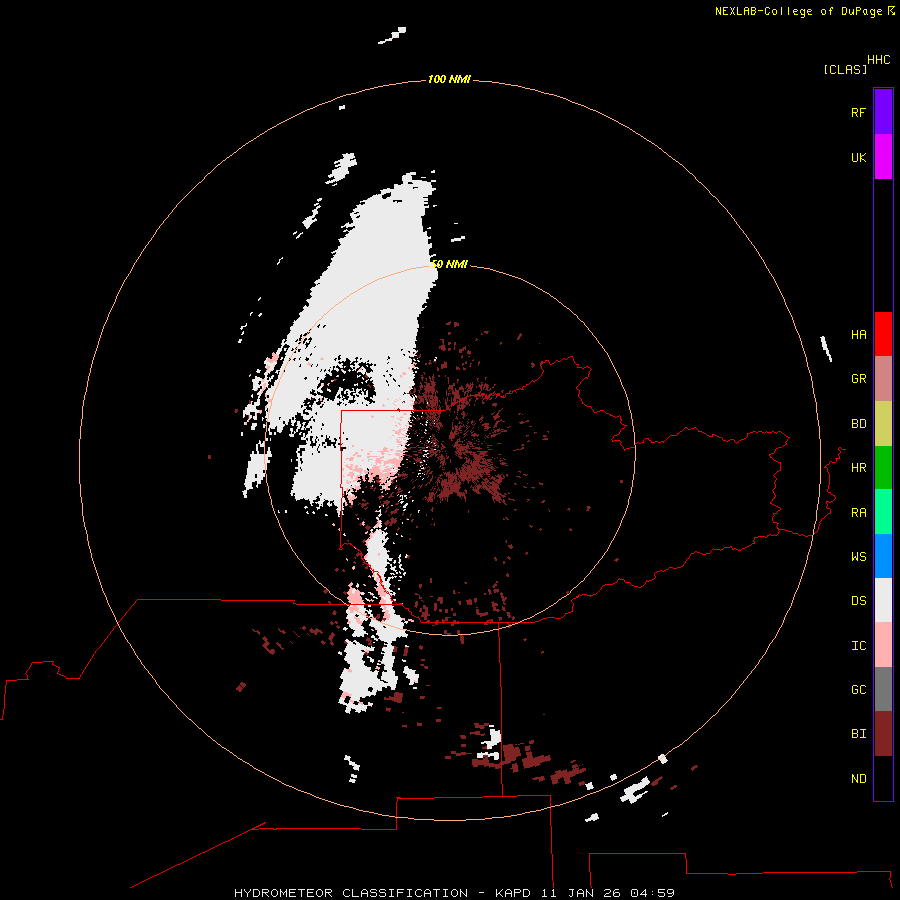Click the RF legend label
The image size is (900, 900).
point(858,112)
